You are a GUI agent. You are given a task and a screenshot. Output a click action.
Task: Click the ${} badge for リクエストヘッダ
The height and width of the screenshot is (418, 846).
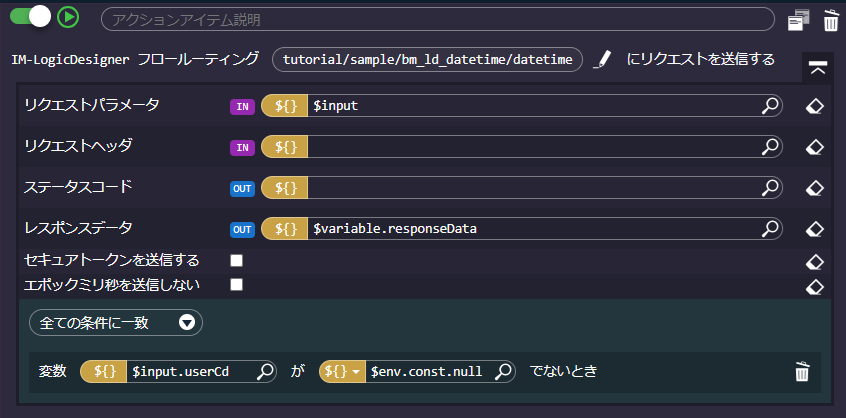[285, 146]
